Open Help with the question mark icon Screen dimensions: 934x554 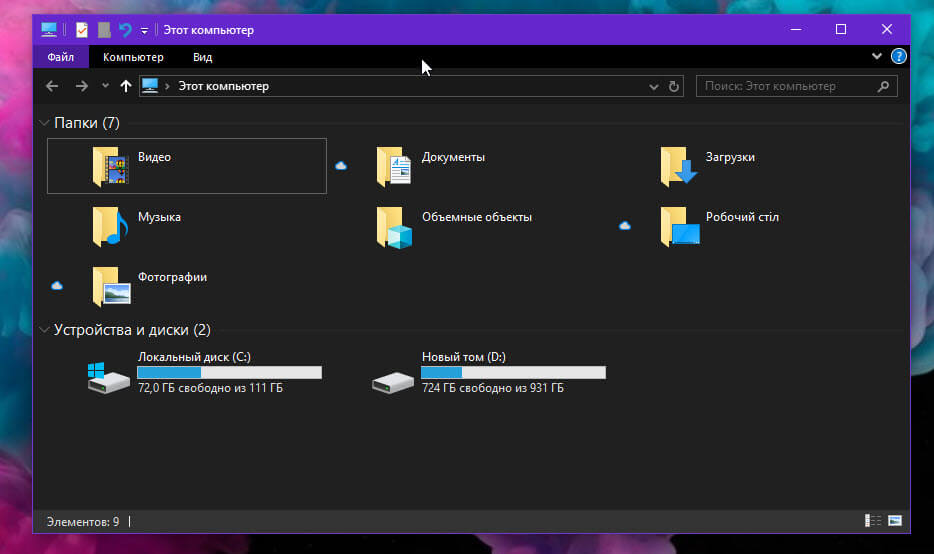click(898, 57)
